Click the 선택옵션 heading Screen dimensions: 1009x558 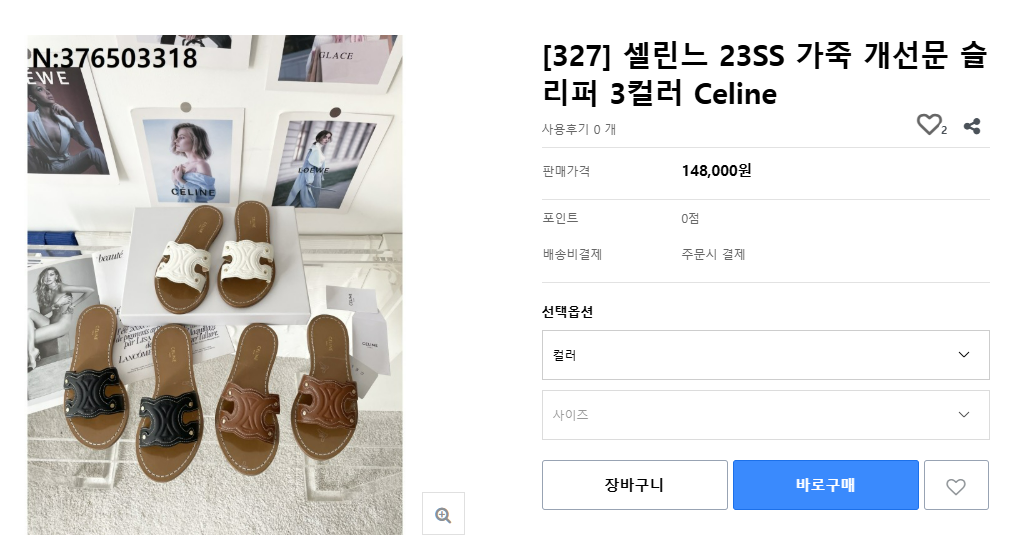(x=567, y=312)
